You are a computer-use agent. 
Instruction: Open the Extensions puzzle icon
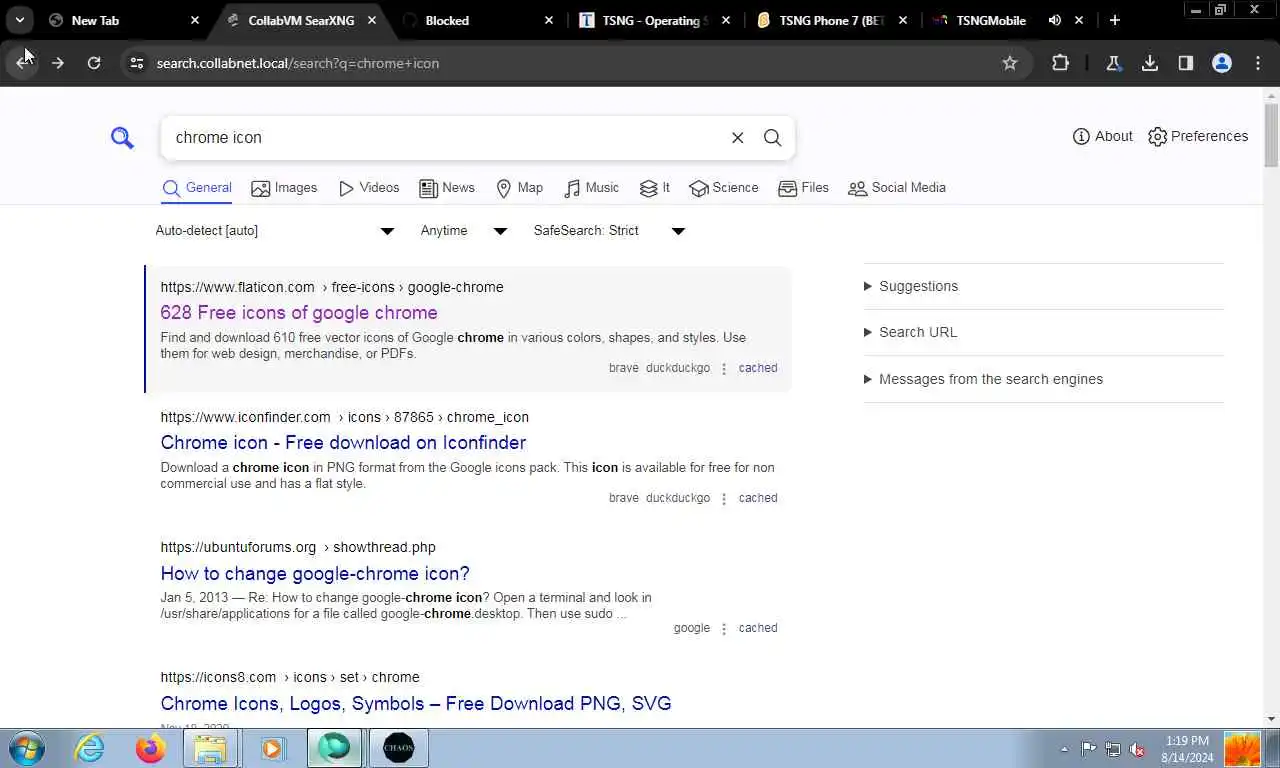(x=1060, y=63)
